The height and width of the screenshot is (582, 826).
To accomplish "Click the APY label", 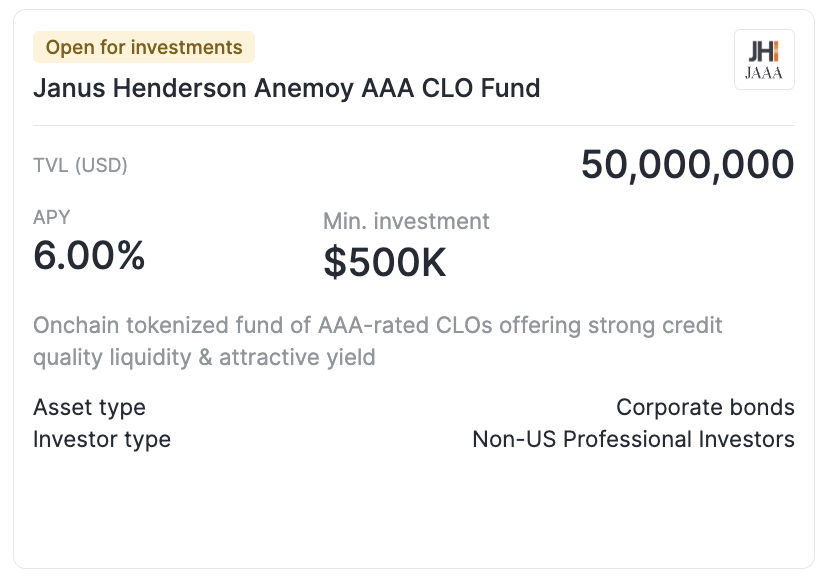I will pos(52,217).
